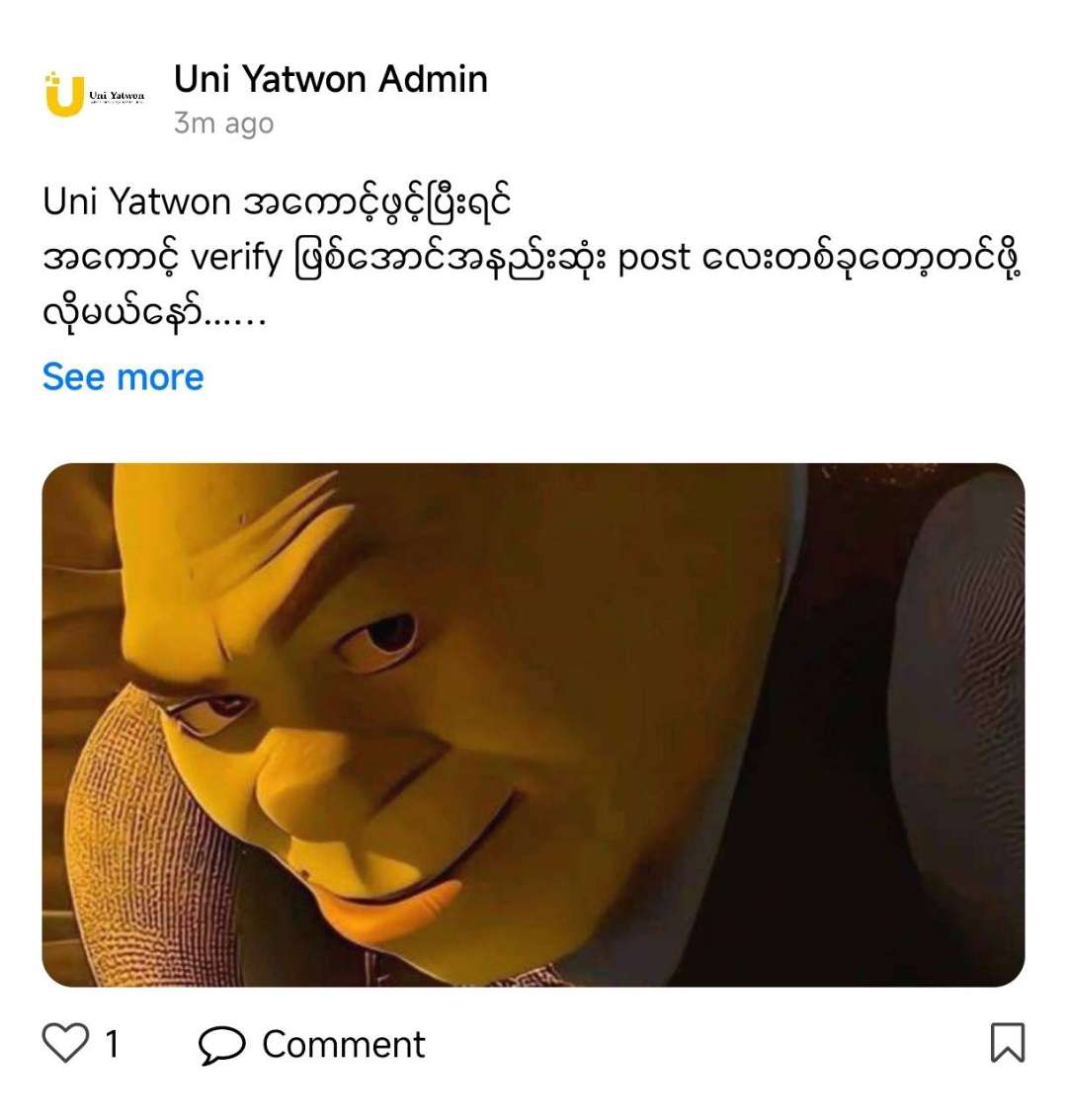Click the word verify in the caption
1067x1120 pixels.
click(236, 259)
